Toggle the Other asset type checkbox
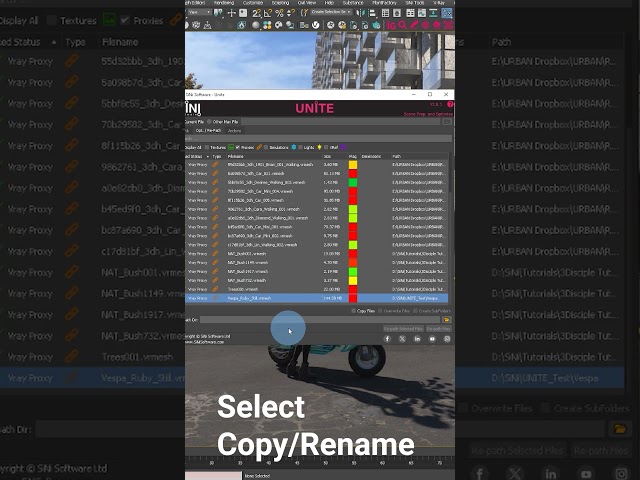This screenshot has width=640, height=480. pyautogui.click(x=326, y=147)
